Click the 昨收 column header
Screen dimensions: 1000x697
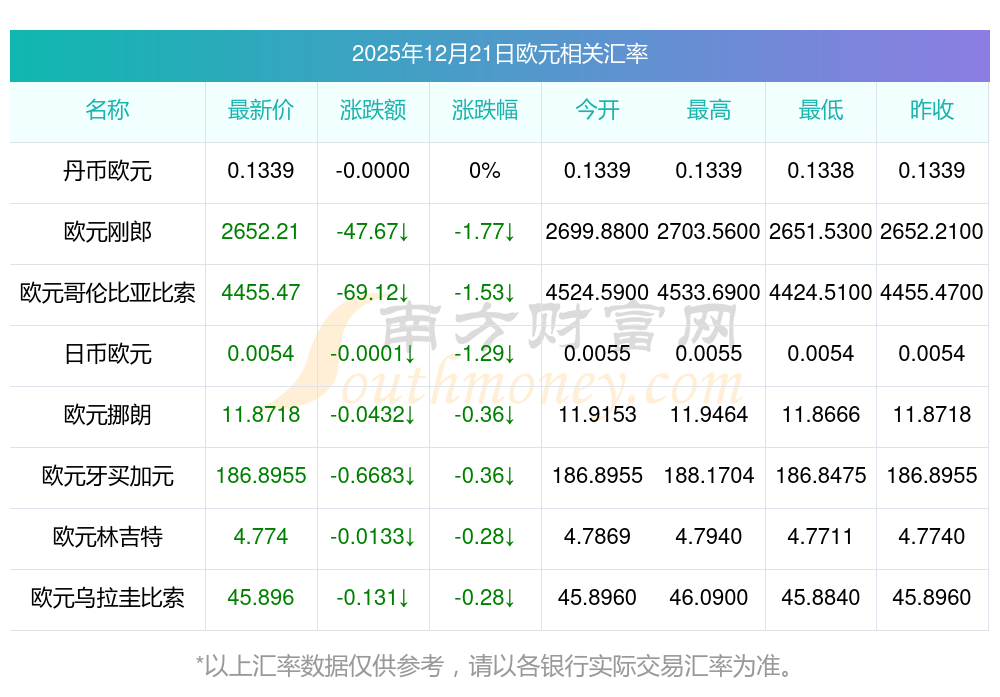[931, 110]
